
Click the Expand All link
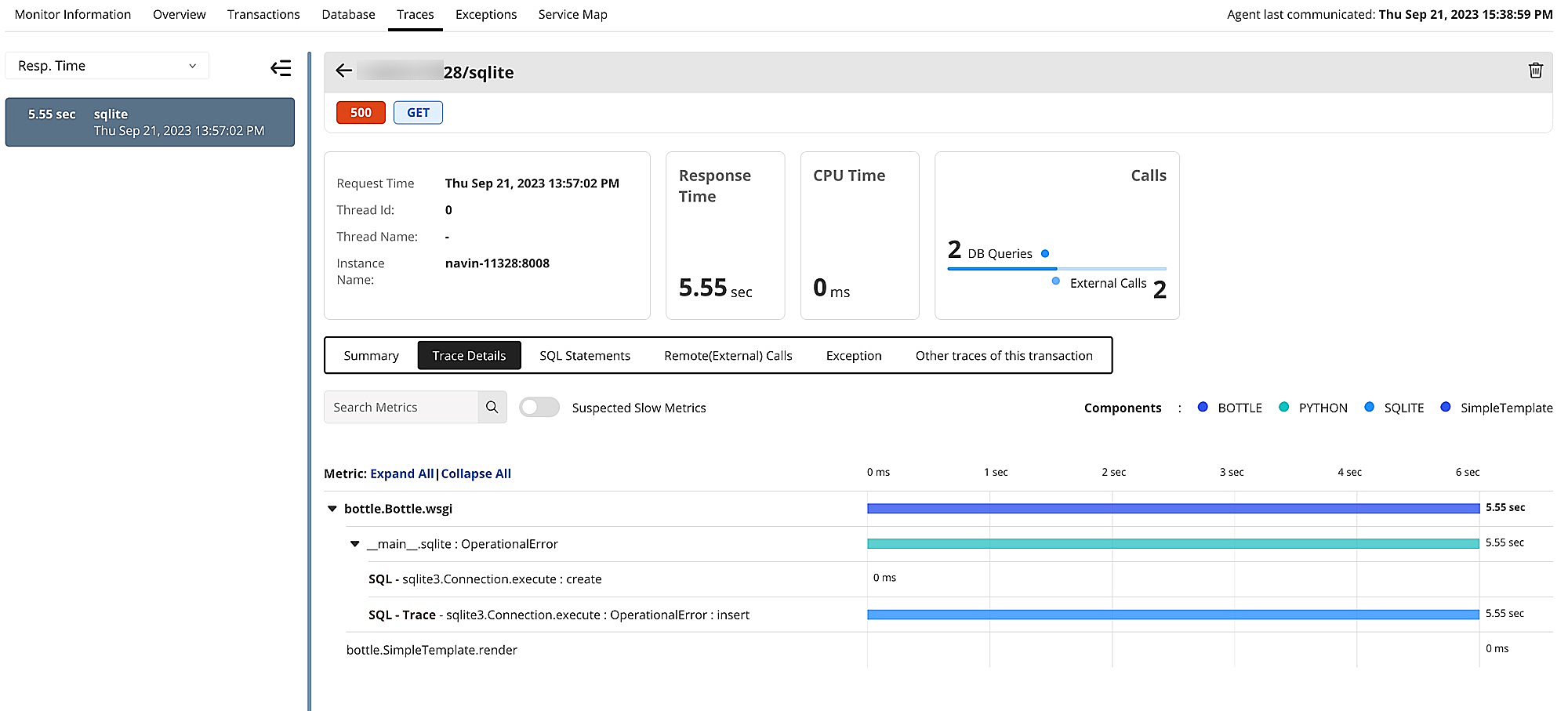(401, 473)
